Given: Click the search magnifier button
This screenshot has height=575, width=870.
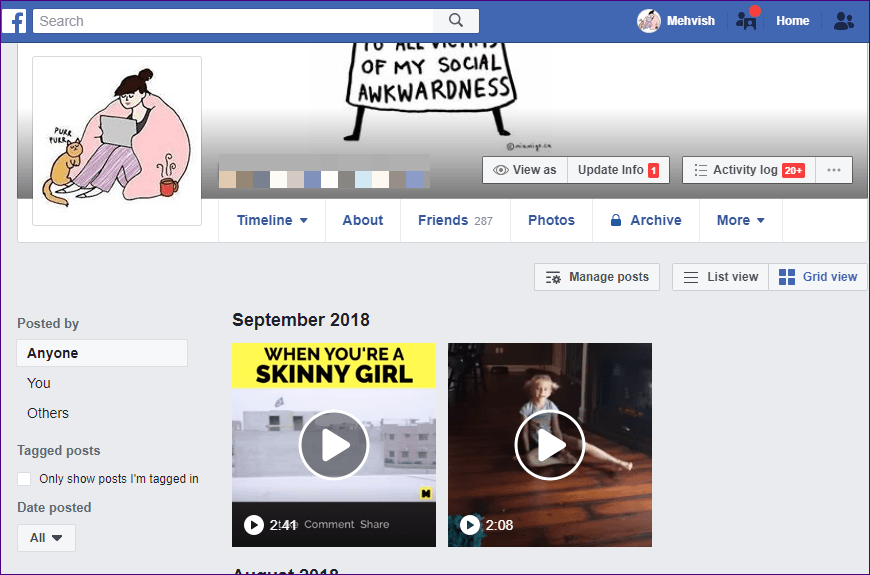Looking at the screenshot, I should point(456,21).
